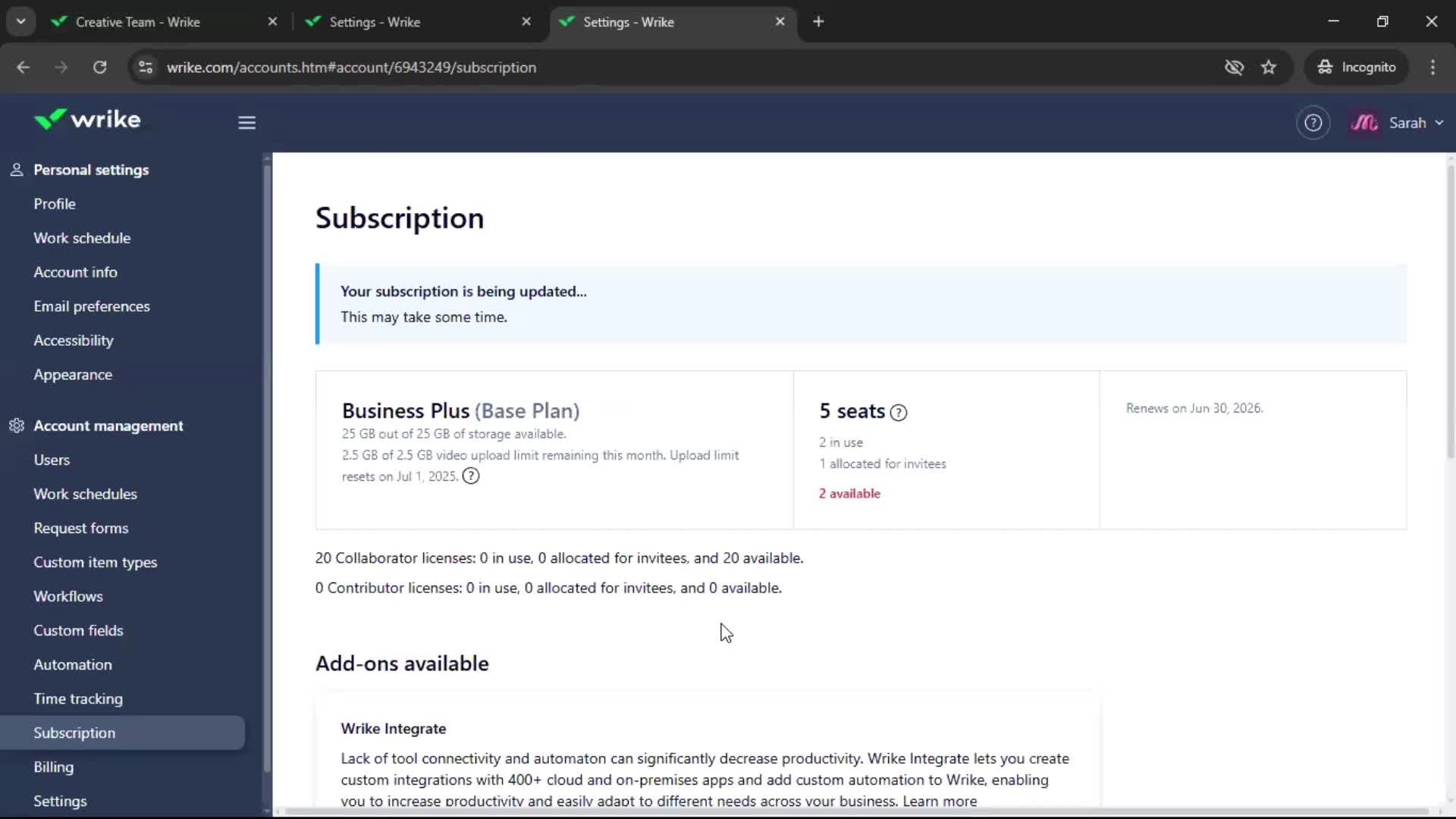Open Custom fields settings
Screen dimensions: 1456x819
78,631
